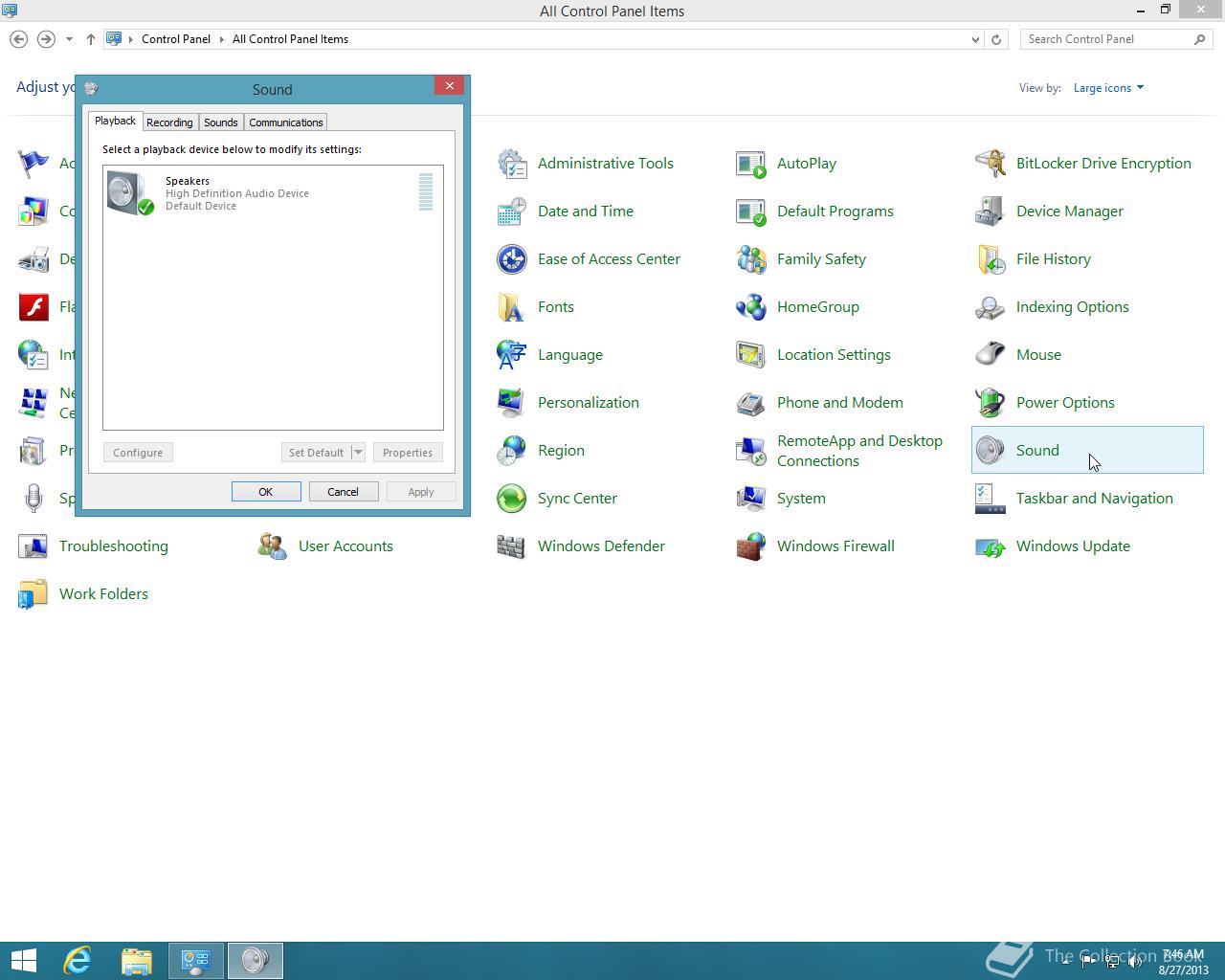Click the Search Control Panel field

click(1106, 39)
